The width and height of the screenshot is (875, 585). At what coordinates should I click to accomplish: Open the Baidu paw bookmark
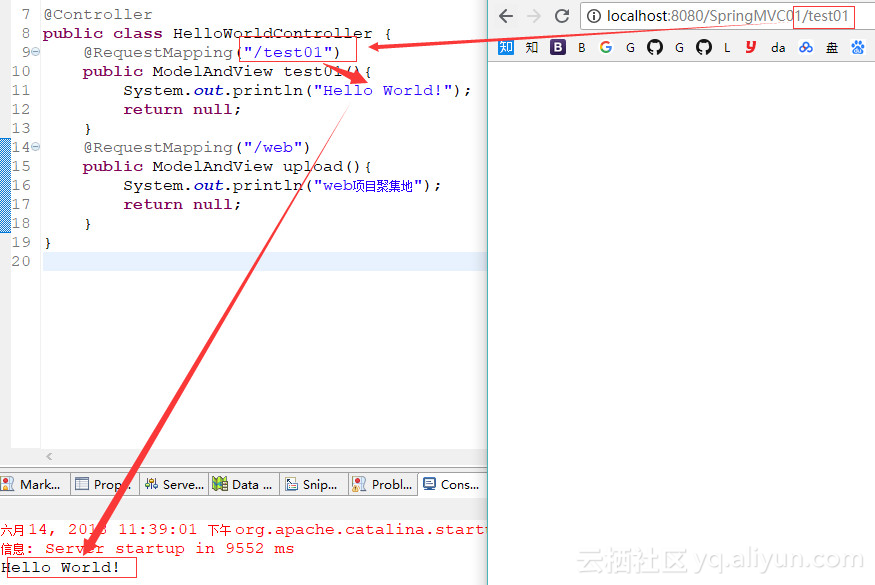[x=858, y=47]
